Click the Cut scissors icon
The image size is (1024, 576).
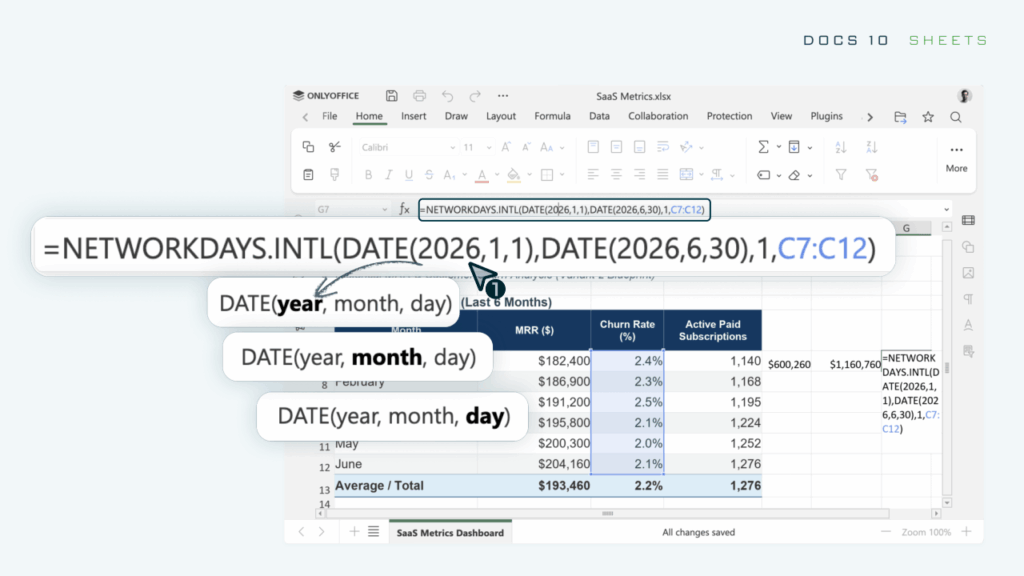point(335,147)
